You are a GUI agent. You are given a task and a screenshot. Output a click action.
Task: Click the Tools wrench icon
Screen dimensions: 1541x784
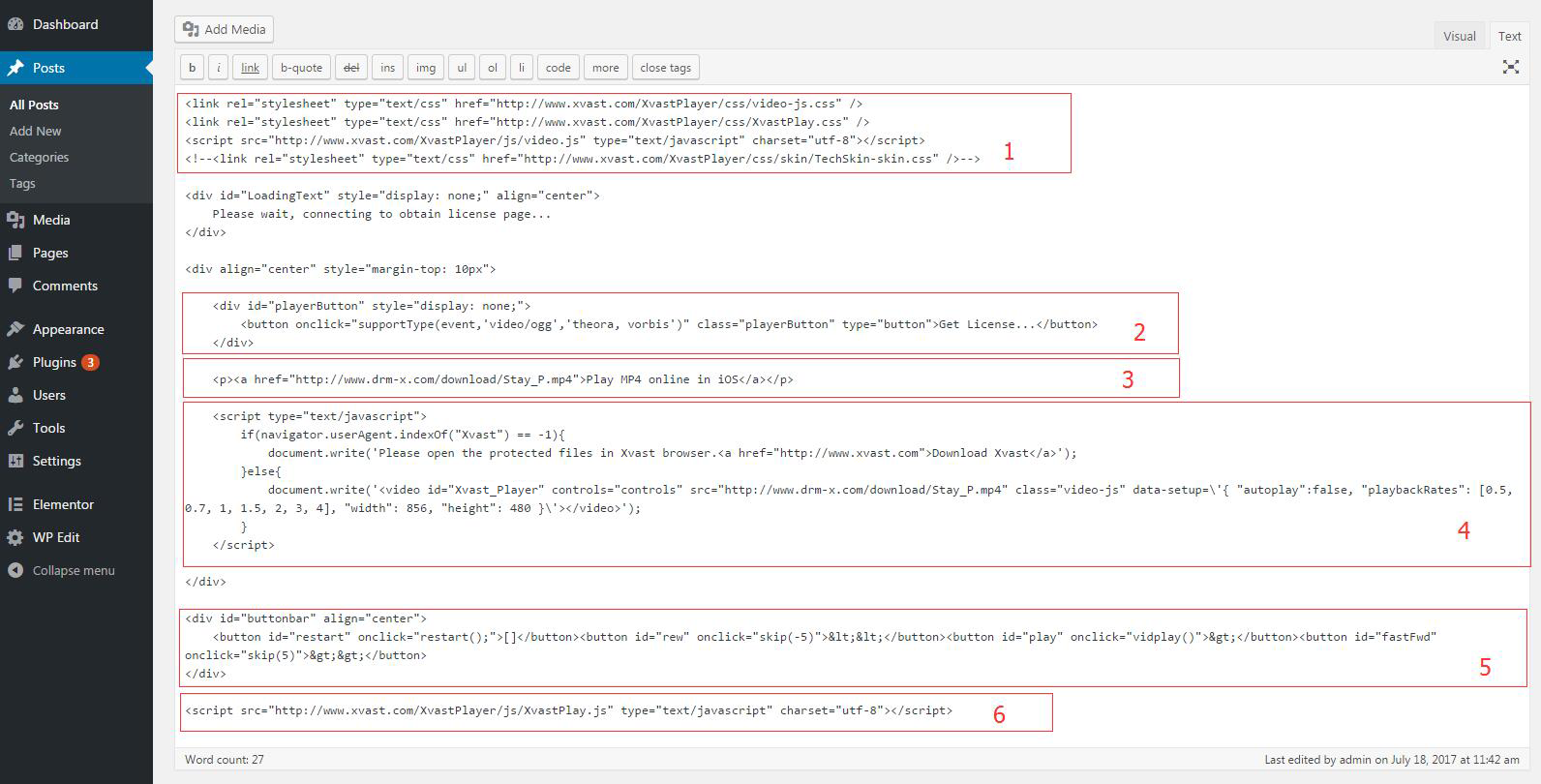(15, 428)
